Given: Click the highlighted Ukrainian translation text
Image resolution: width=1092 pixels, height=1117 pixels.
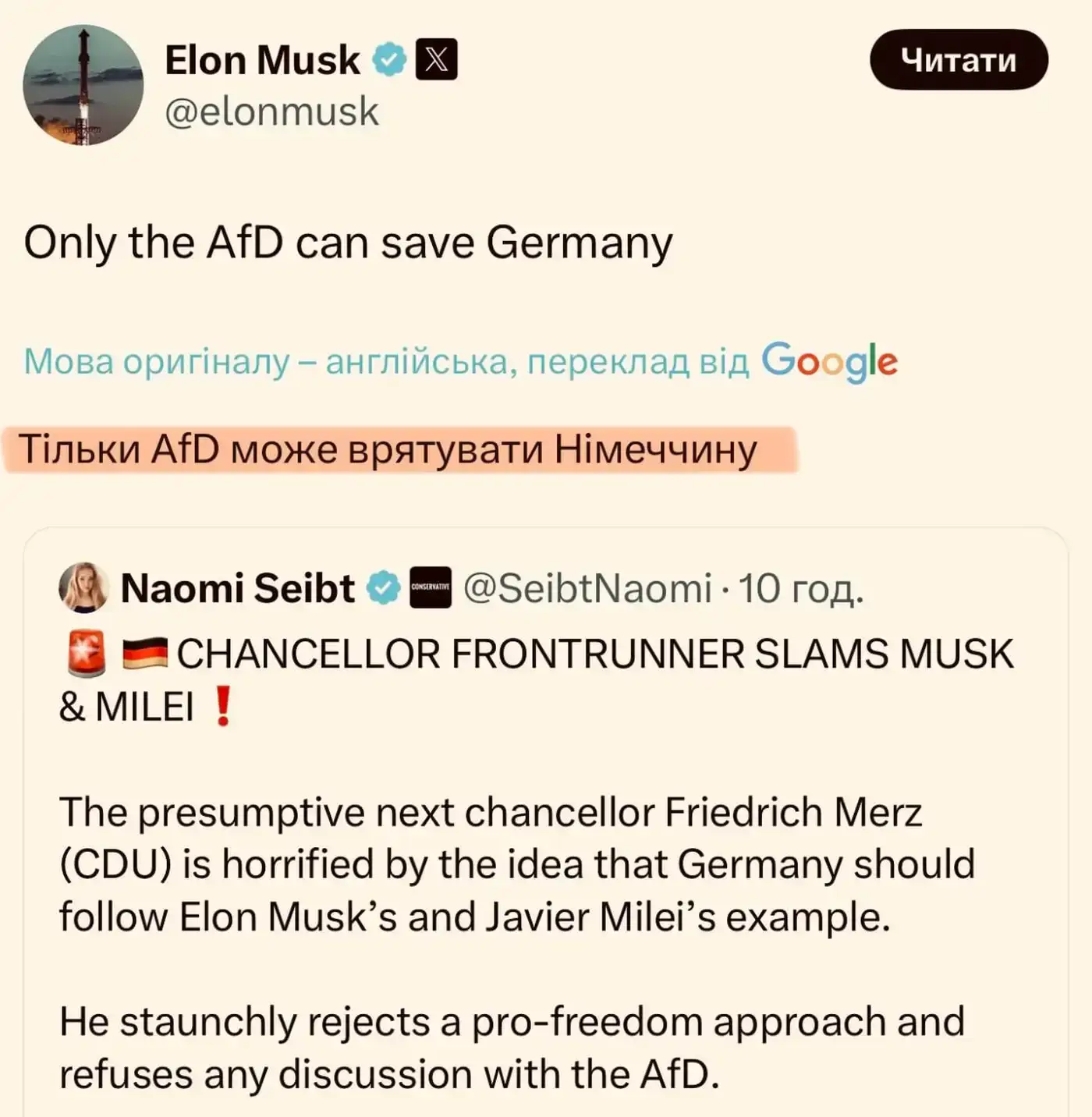Looking at the screenshot, I should point(388,450).
